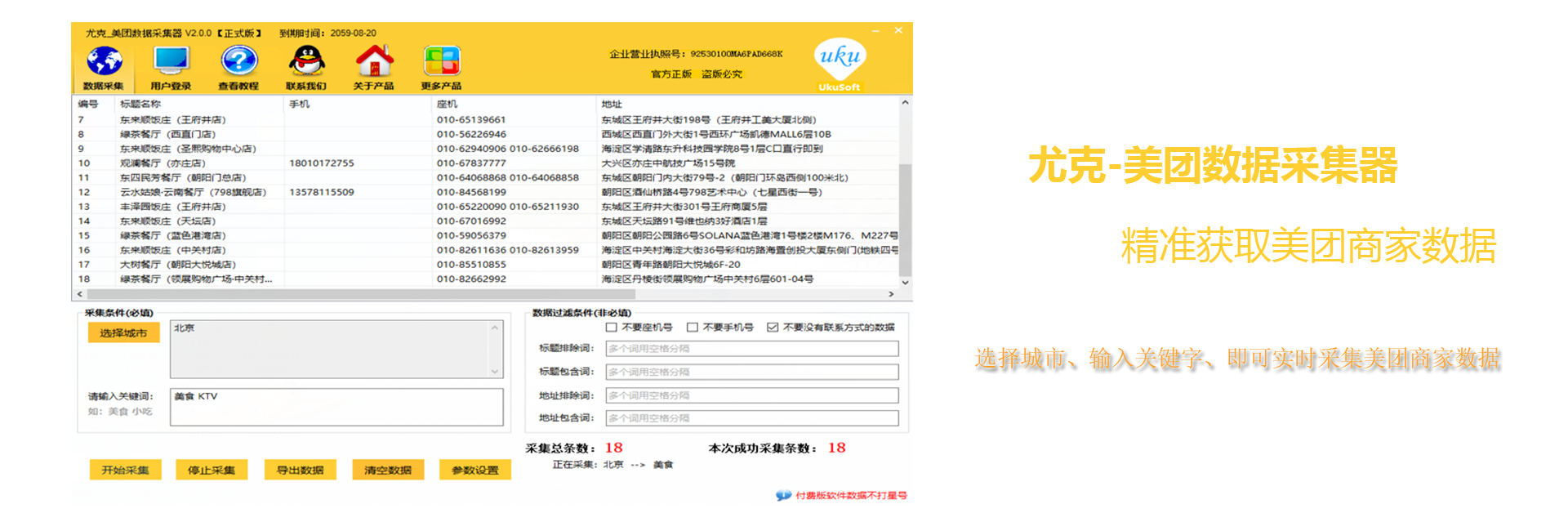Click the table's vertical scroll down arrow
This screenshot has width=1568, height=531.
point(905,282)
